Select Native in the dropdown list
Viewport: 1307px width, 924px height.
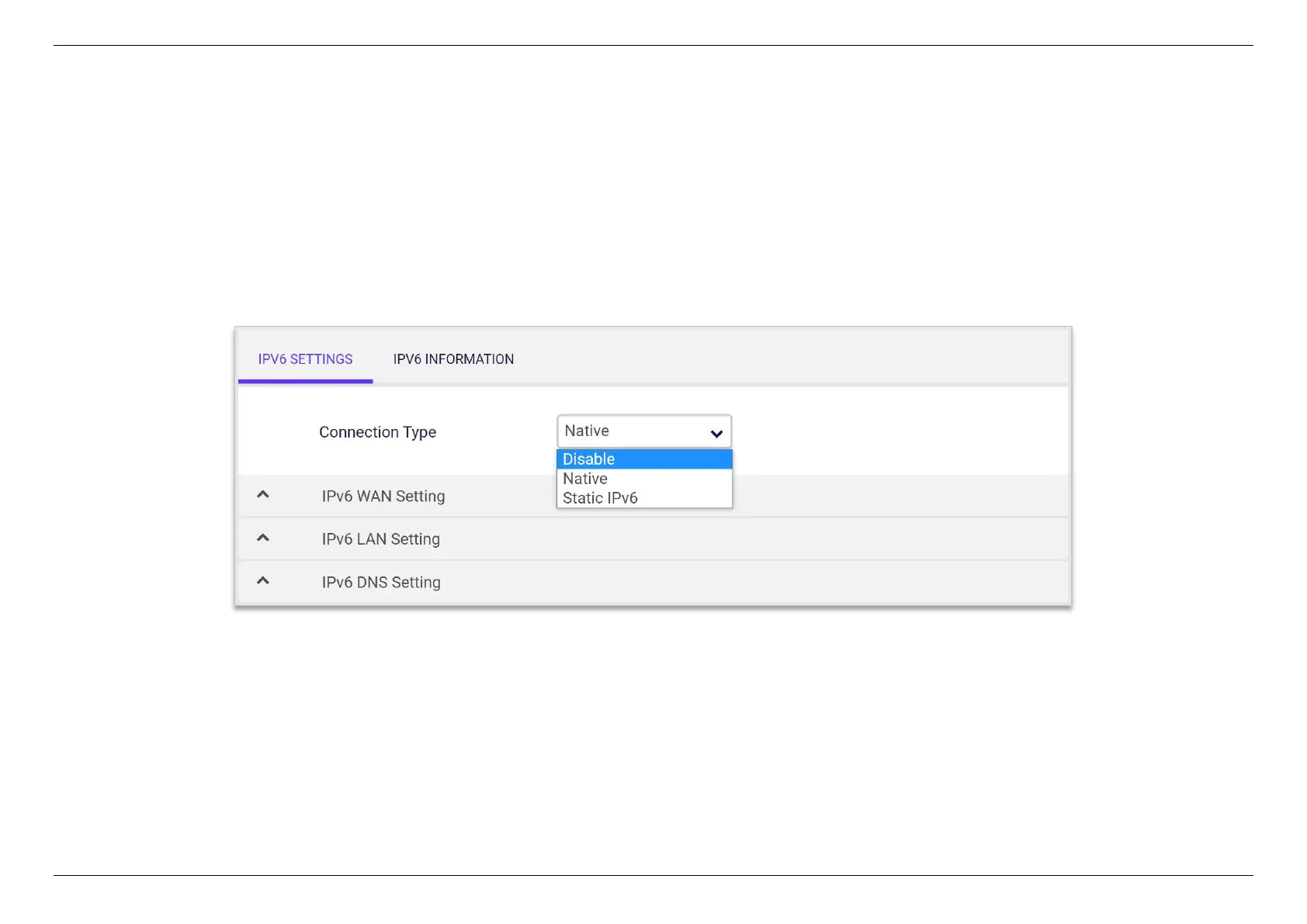pos(644,479)
